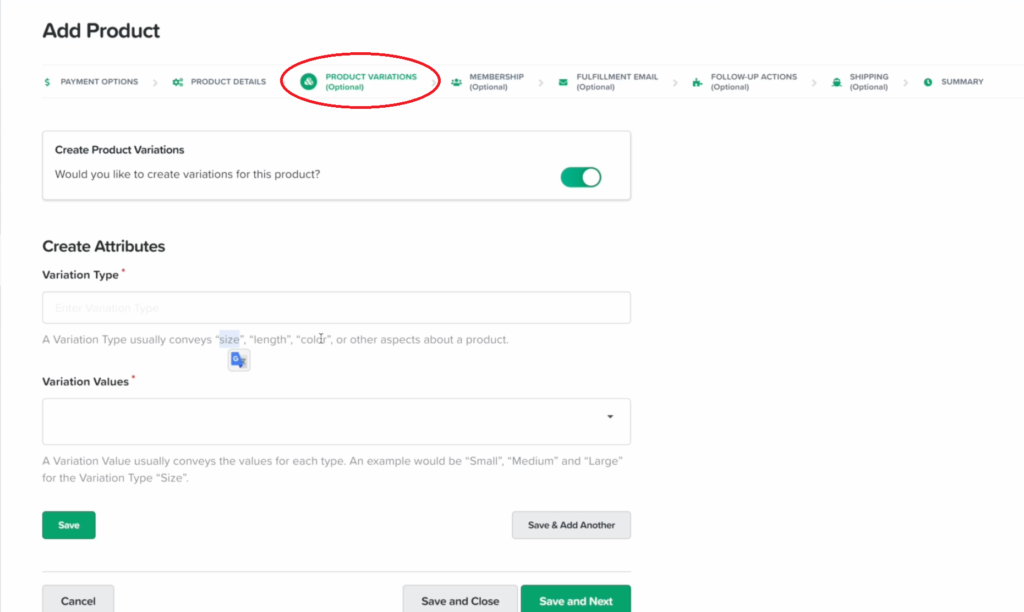Viewport: 1024px width, 612px height.
Task: Go to the Follow-Up Actions step
Action: tap(754, 82)
